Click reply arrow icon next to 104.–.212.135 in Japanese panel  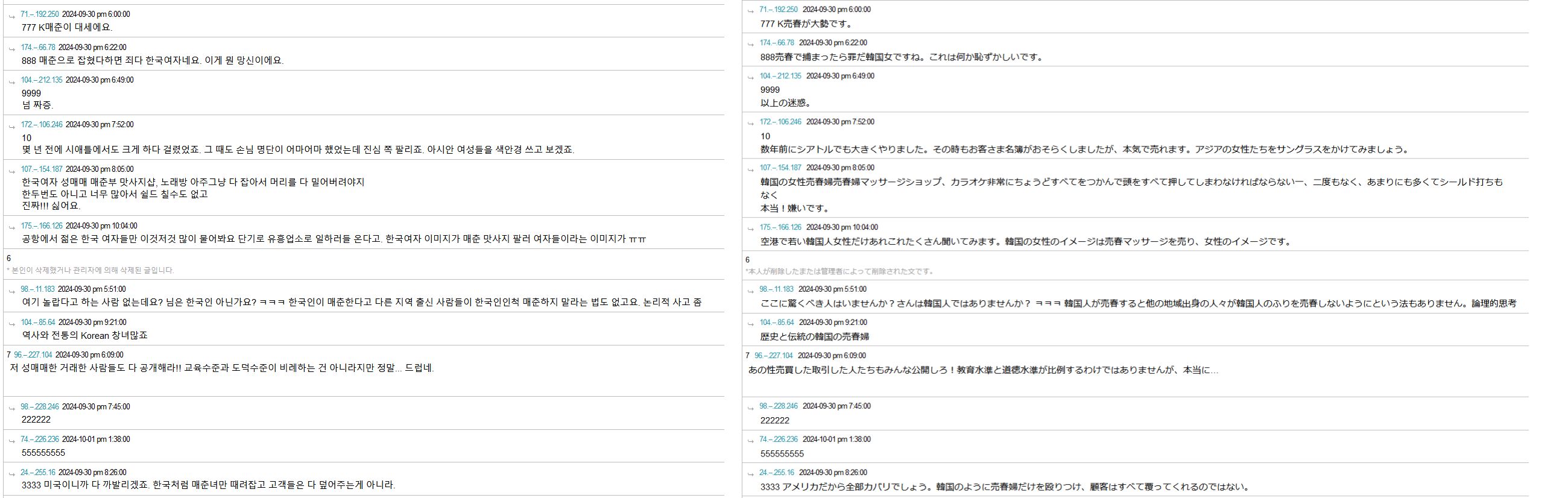click(750, 78)
